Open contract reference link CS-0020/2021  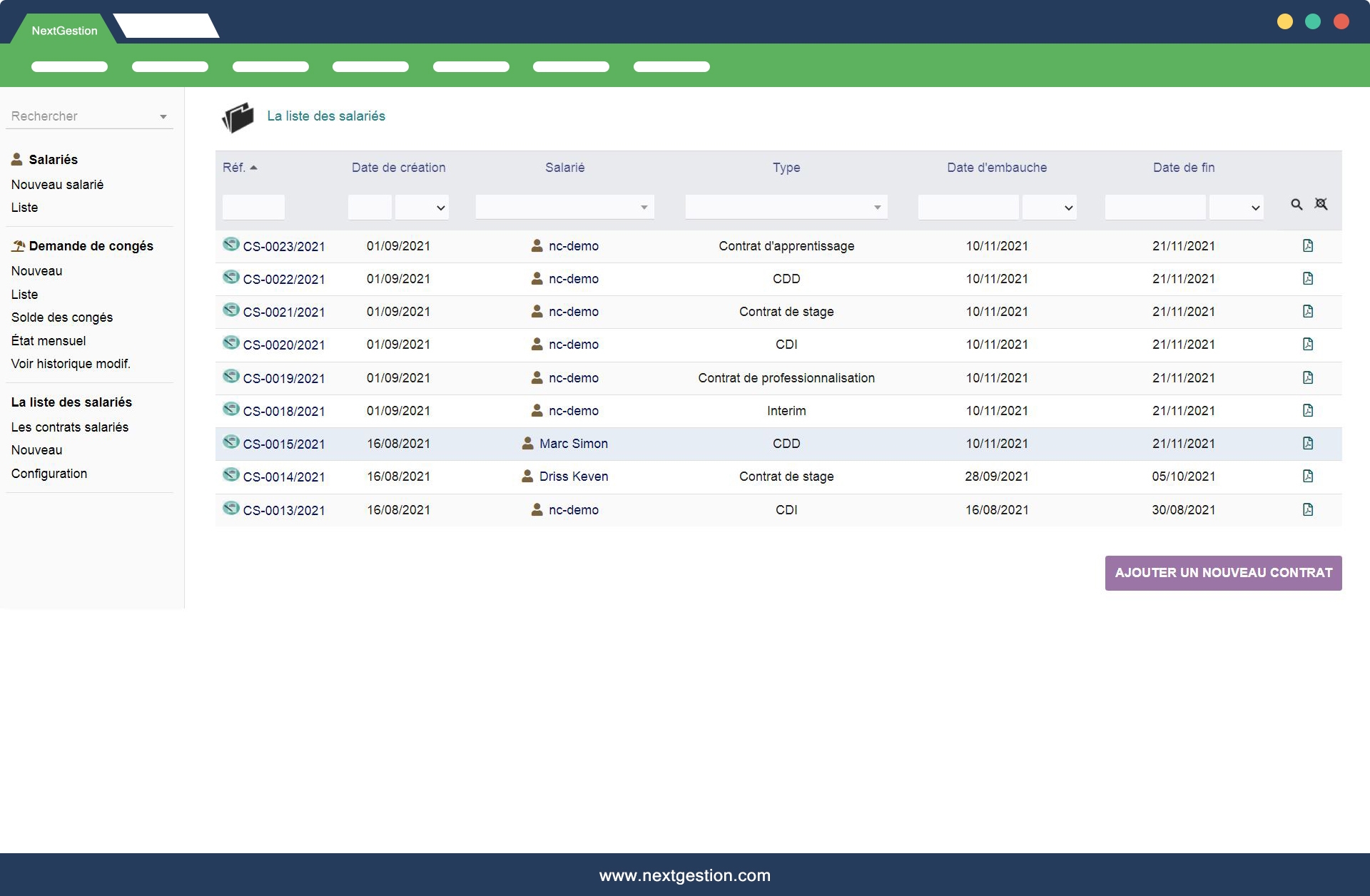tap(283, 345)
